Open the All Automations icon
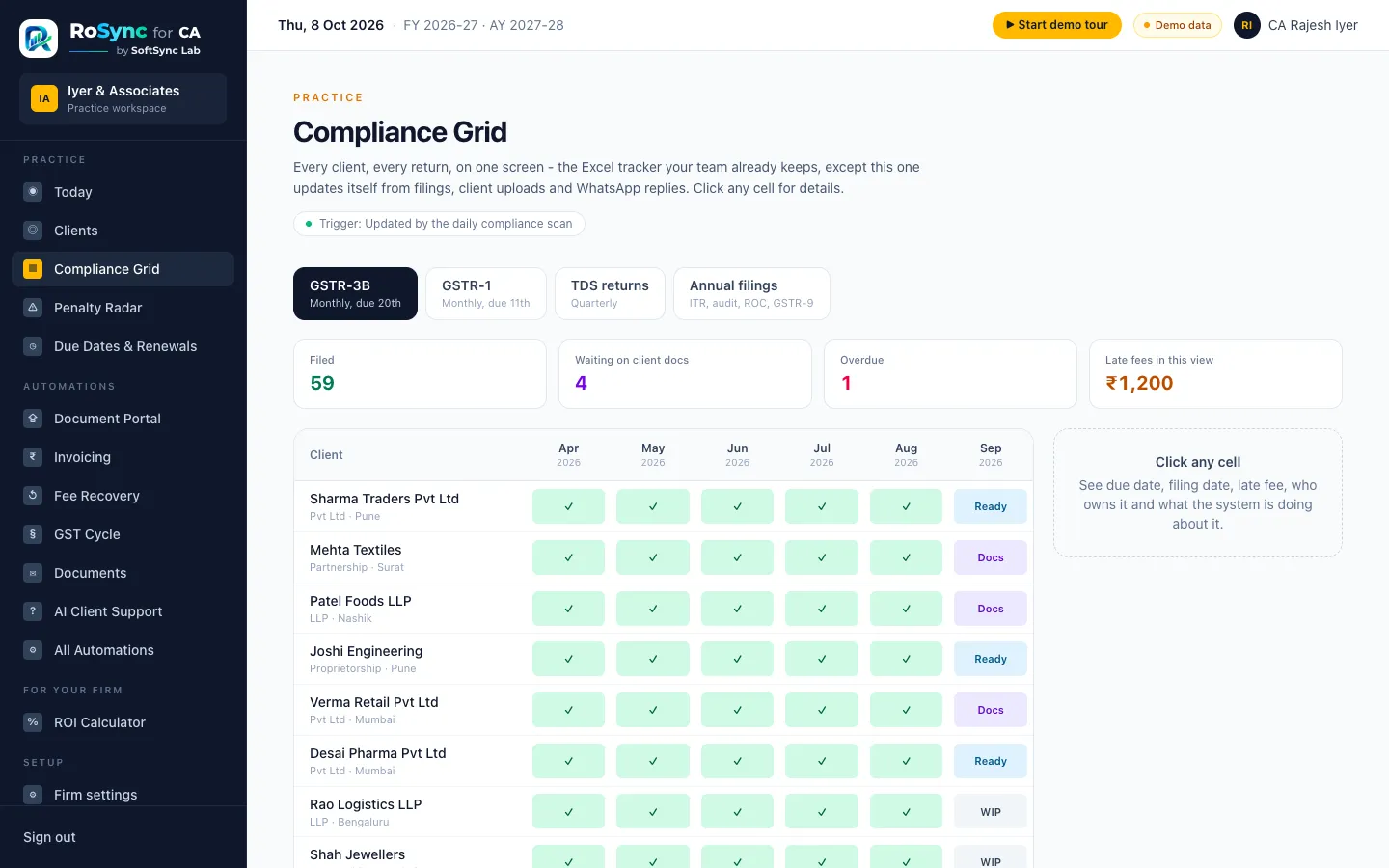 click(33, 650)
